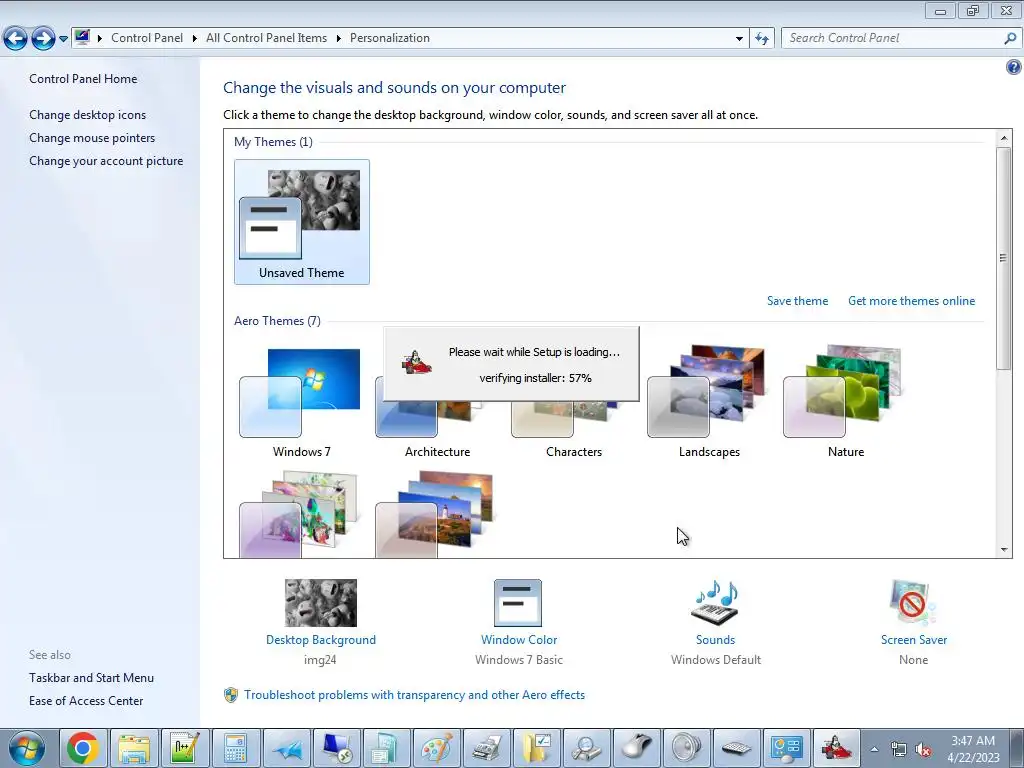1024x768 pixels.
Task: Click the documents stack taskbar icon
Action: [x=387, y=748]
